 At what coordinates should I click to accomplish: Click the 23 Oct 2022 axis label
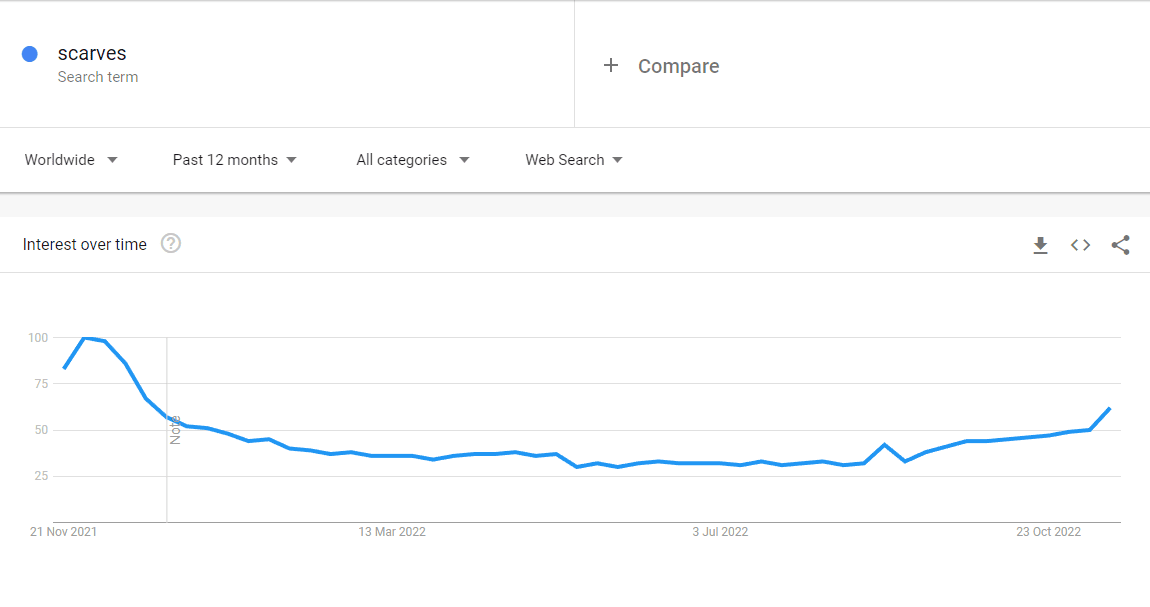[x=1049, y=531]
